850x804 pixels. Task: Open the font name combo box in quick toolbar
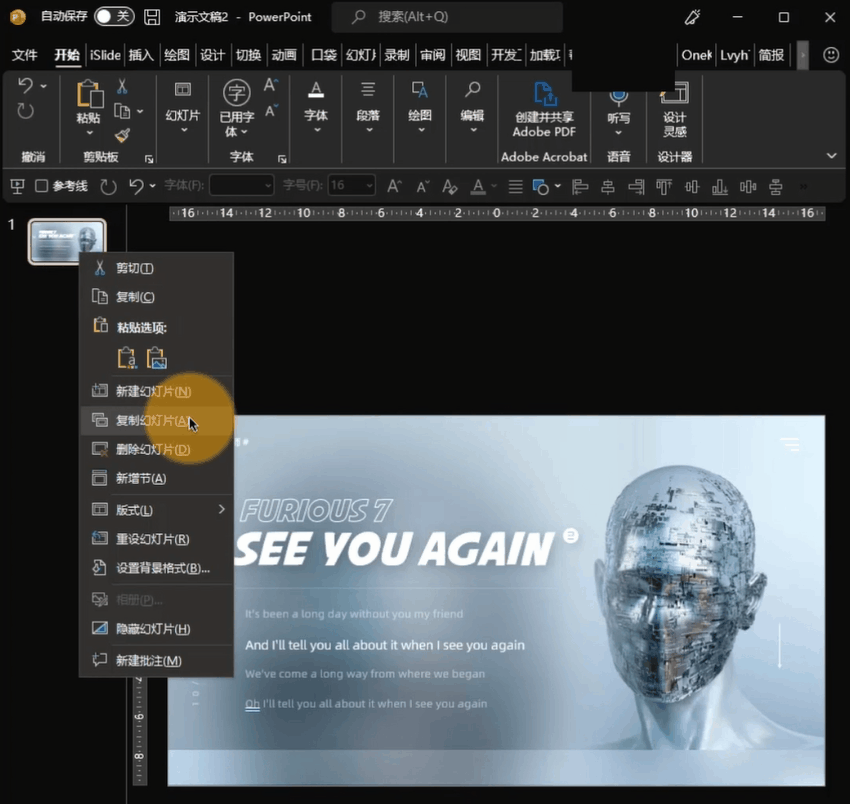(241, 185)
